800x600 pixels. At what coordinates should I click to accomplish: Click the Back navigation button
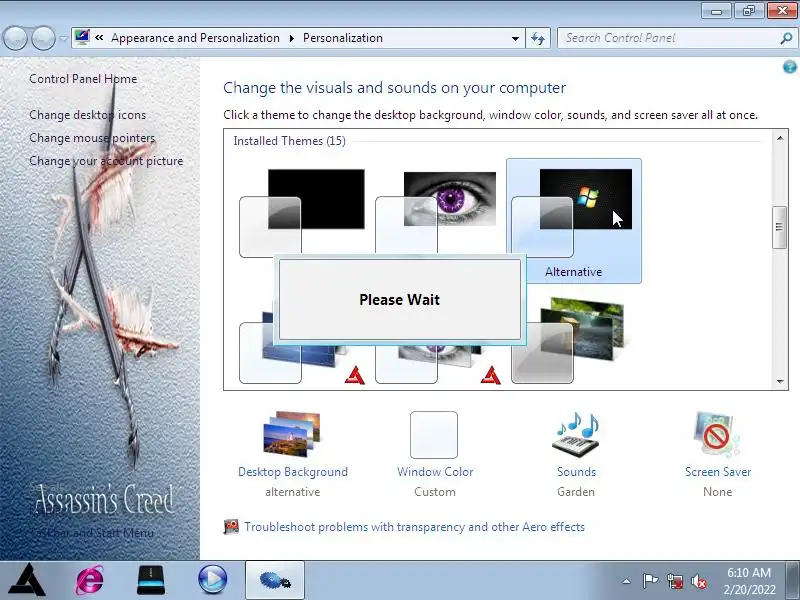pyautogui.click(x=15, y=38)
